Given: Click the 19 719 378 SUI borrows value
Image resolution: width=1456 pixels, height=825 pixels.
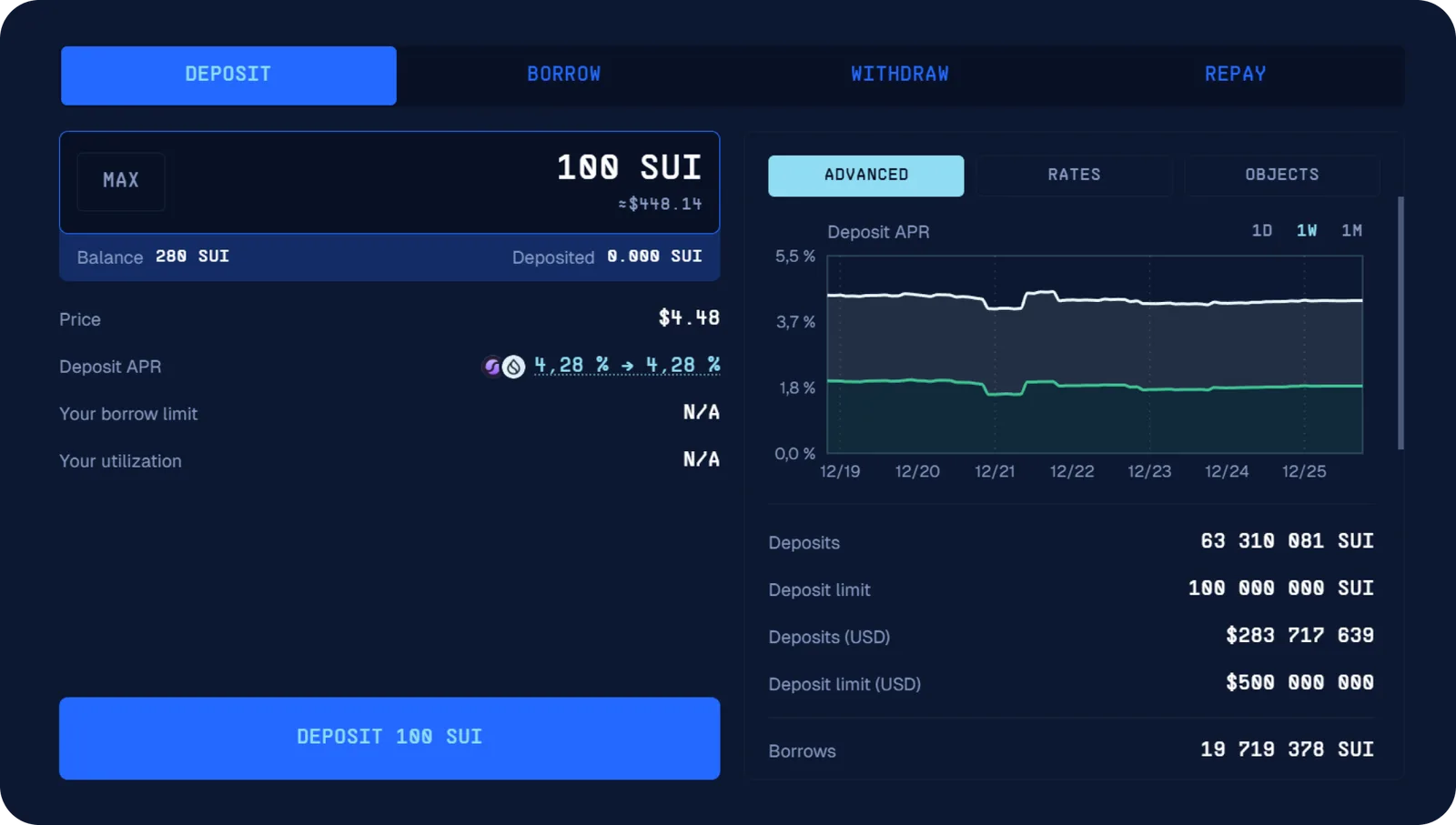Looking at the screenshot, I should 1287,750.
